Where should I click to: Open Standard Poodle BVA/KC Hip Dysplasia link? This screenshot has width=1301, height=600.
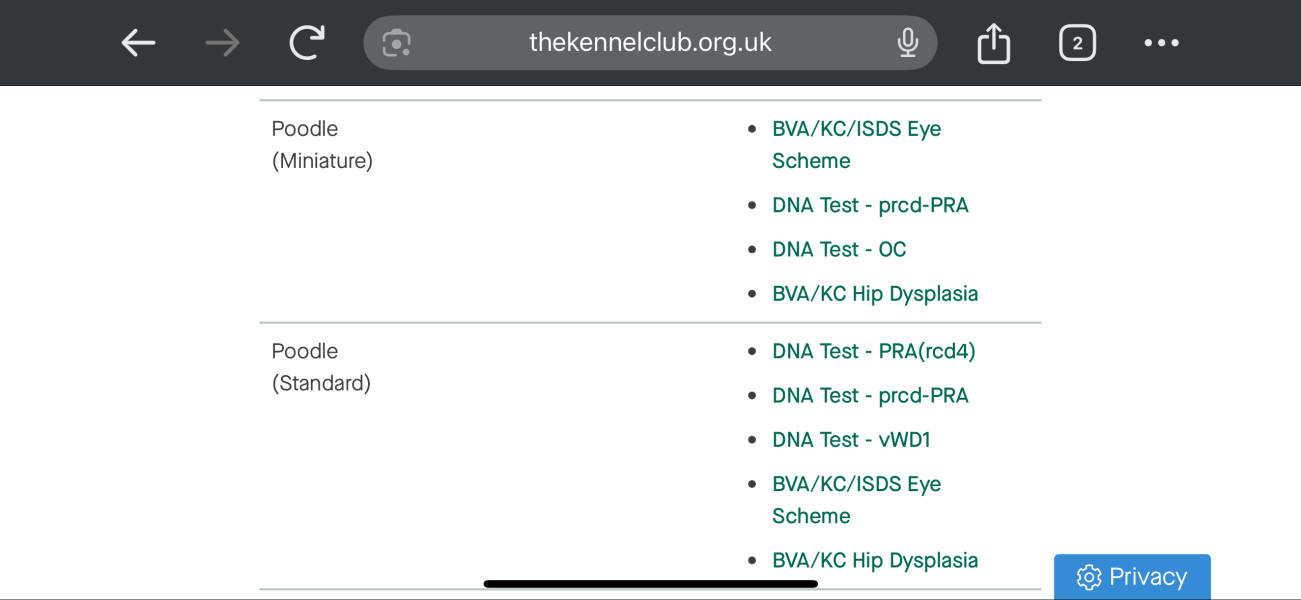click(875, 560)
